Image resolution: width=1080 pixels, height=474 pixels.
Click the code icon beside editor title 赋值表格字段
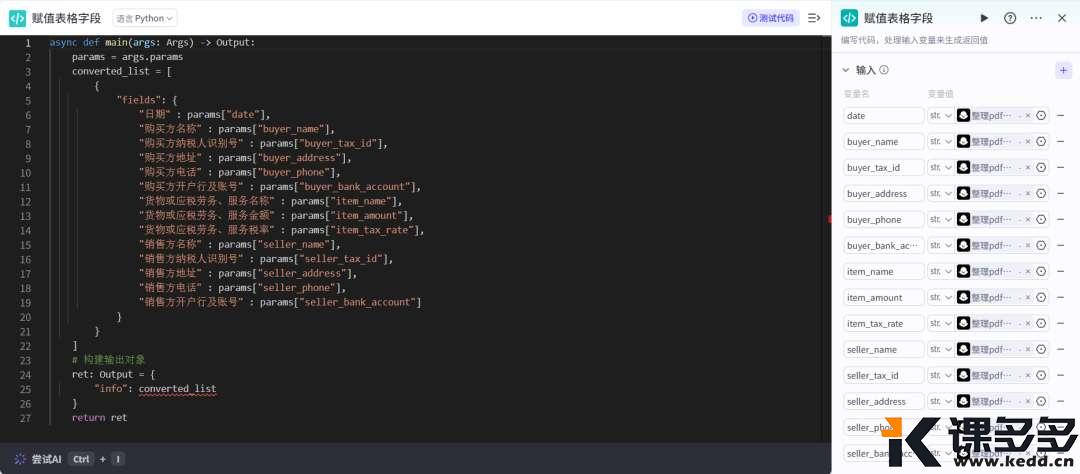tap(17, 19)
